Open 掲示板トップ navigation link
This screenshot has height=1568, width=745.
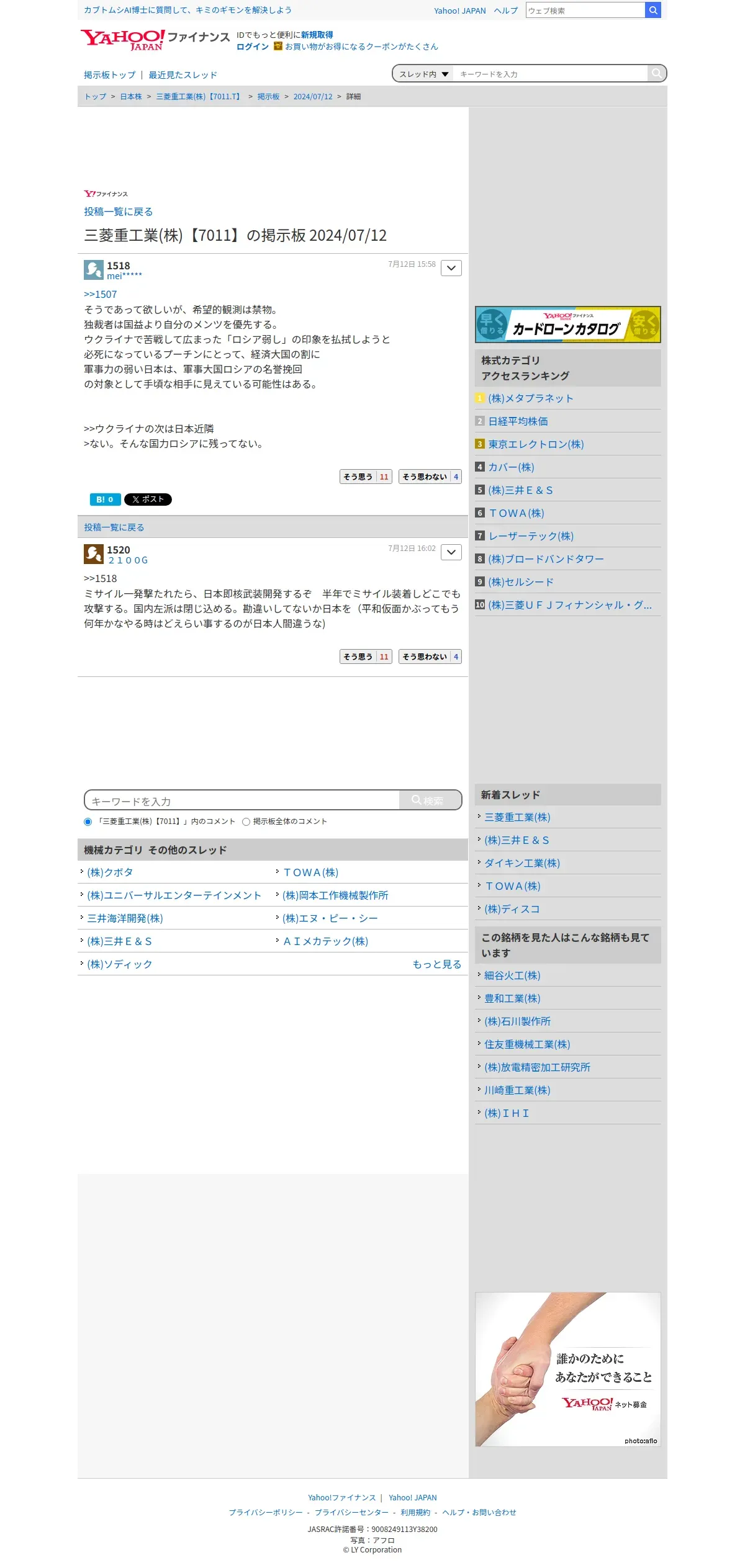tap(110, 75)
